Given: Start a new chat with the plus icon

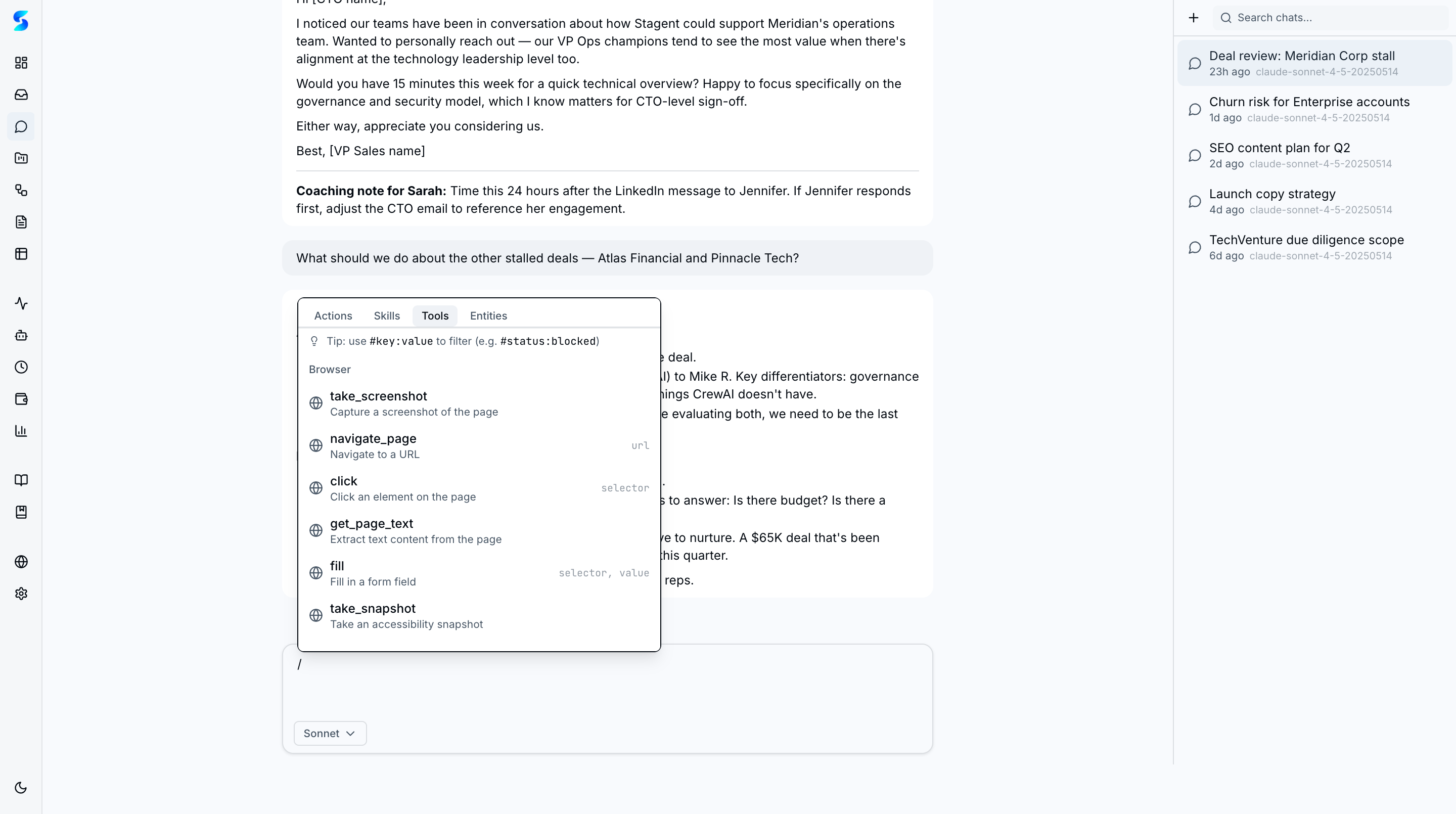Looking at the screenshot, I should coord(1193,18).
